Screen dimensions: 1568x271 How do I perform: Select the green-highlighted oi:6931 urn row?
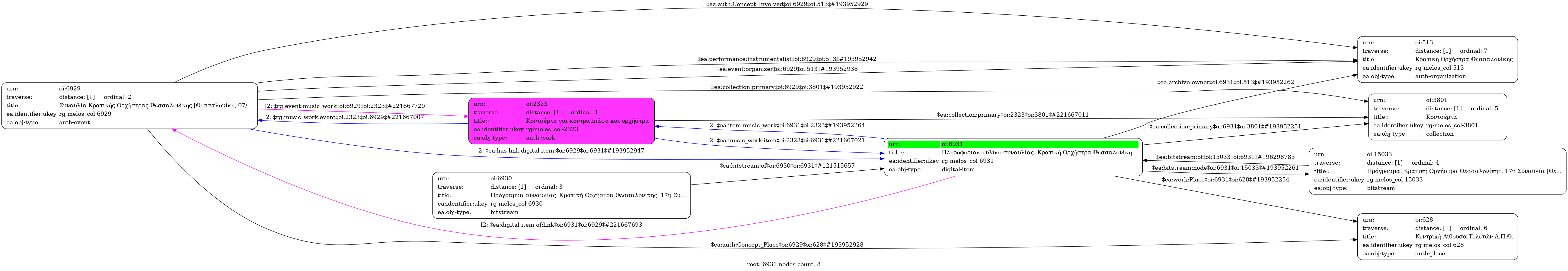click(x=1012, y=144)
